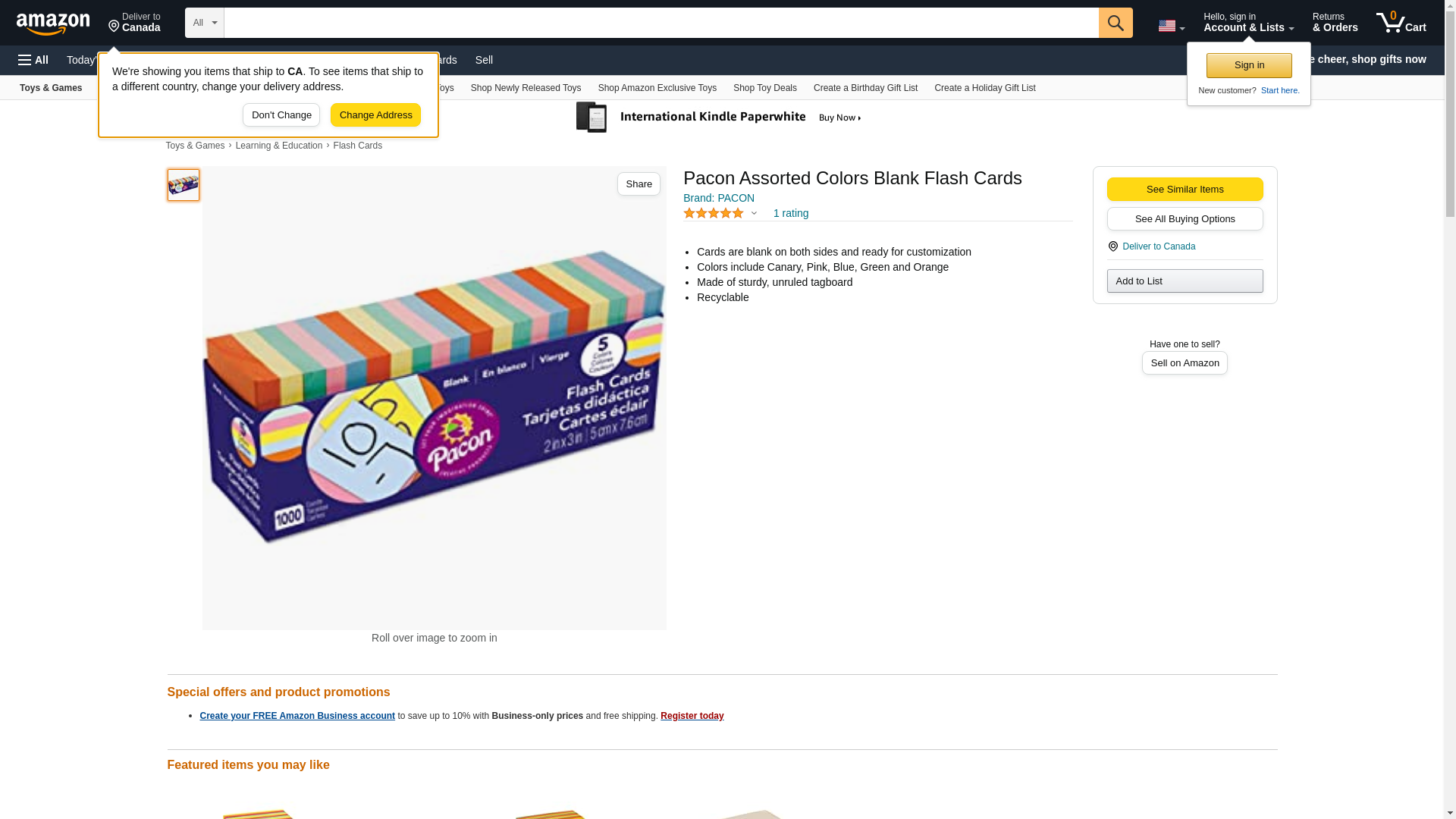
Task: Click the US flag language selector
Action: point(1170,26)
